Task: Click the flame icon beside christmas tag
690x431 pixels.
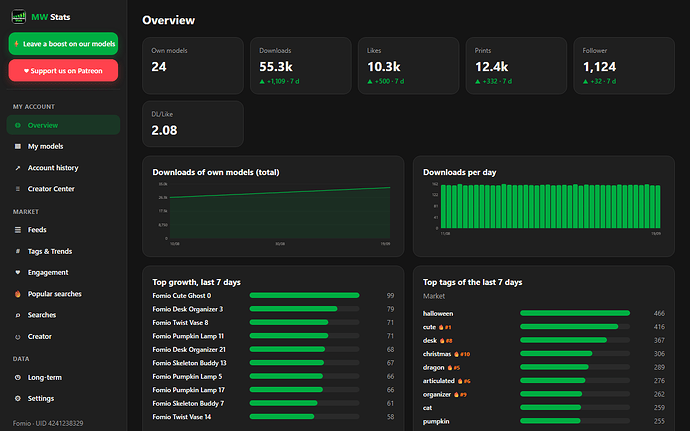Action: (456, 354)
